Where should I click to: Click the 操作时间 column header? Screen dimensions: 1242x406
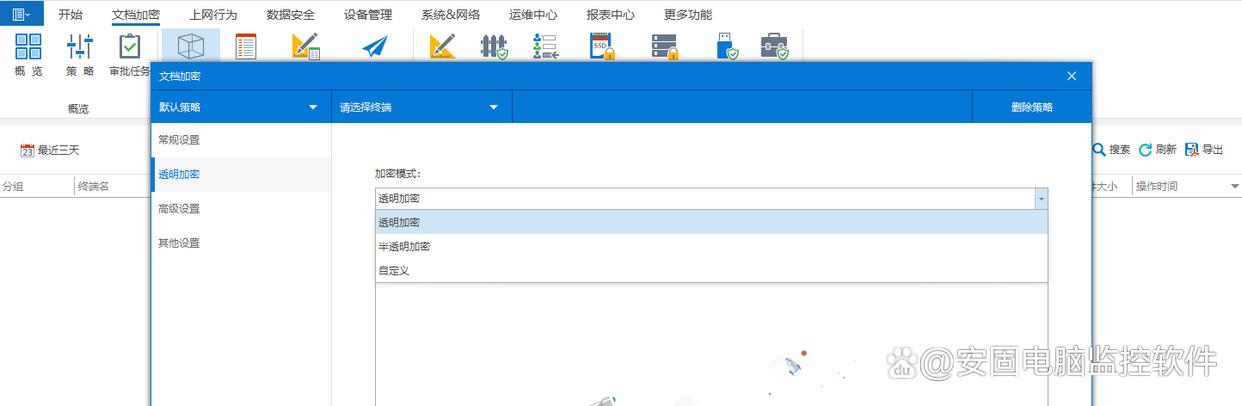tap(1186, 186)
